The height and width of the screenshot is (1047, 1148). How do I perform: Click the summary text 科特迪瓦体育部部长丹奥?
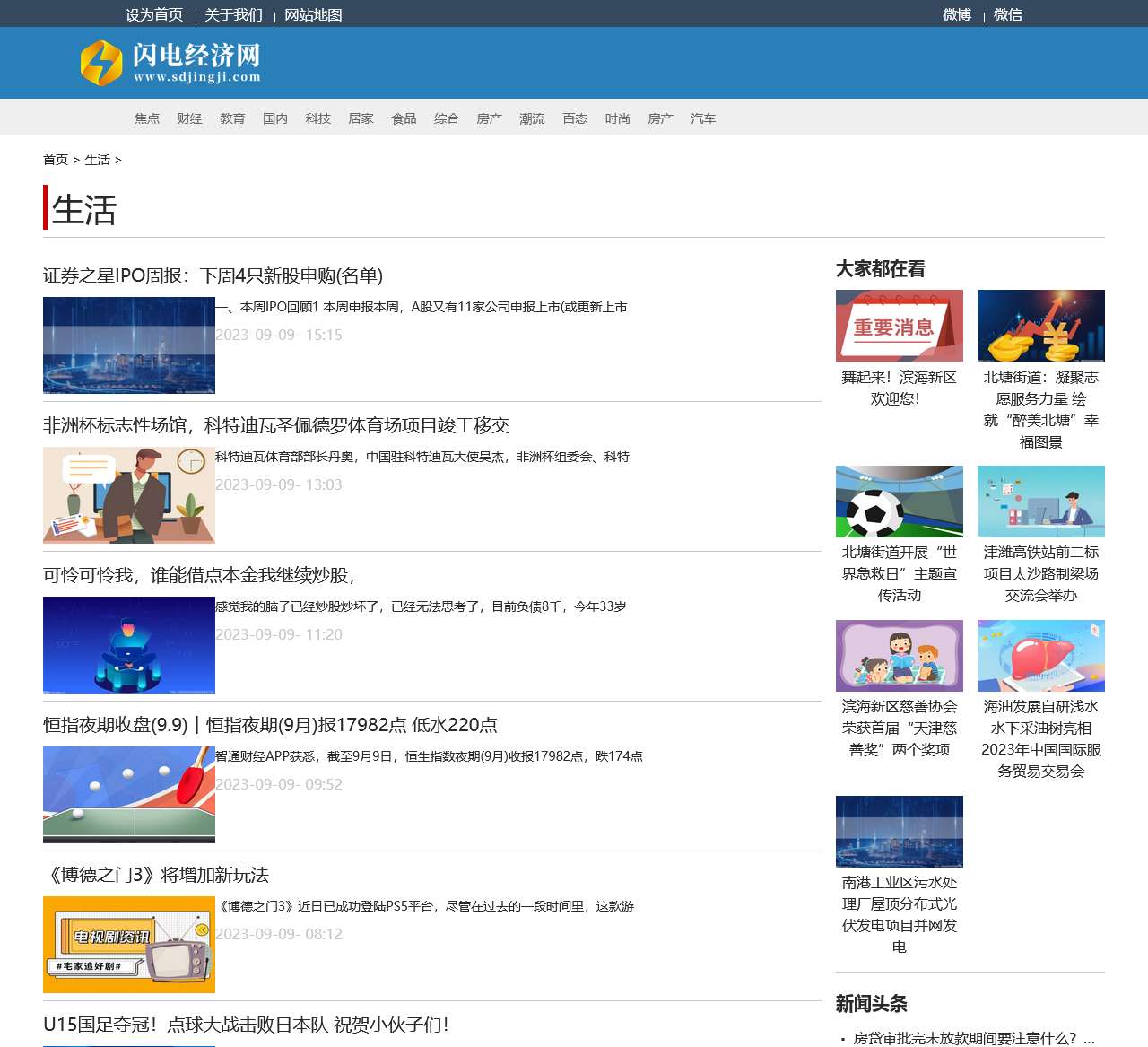[x=422, y=457]
